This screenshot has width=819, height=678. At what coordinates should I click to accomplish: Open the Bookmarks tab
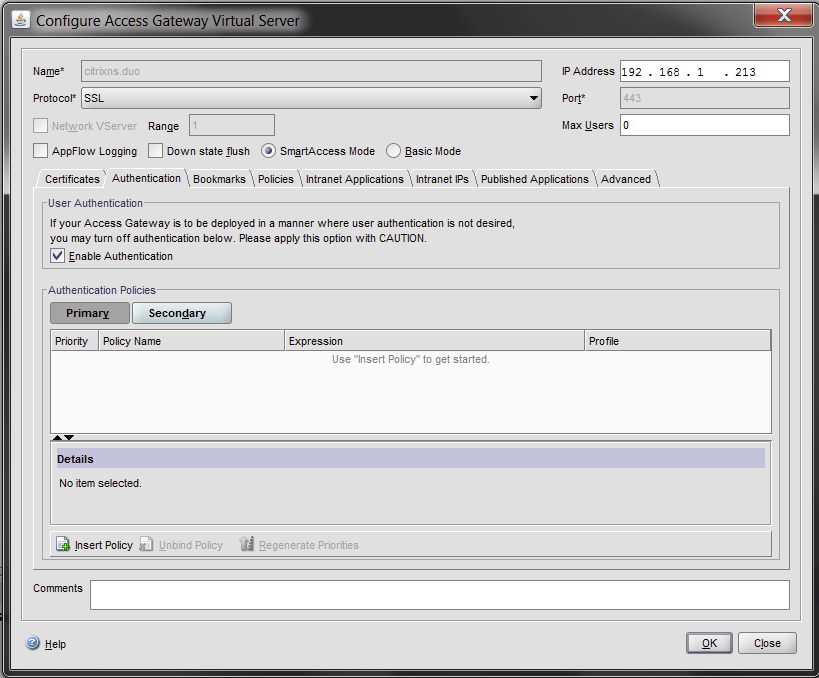219,179
